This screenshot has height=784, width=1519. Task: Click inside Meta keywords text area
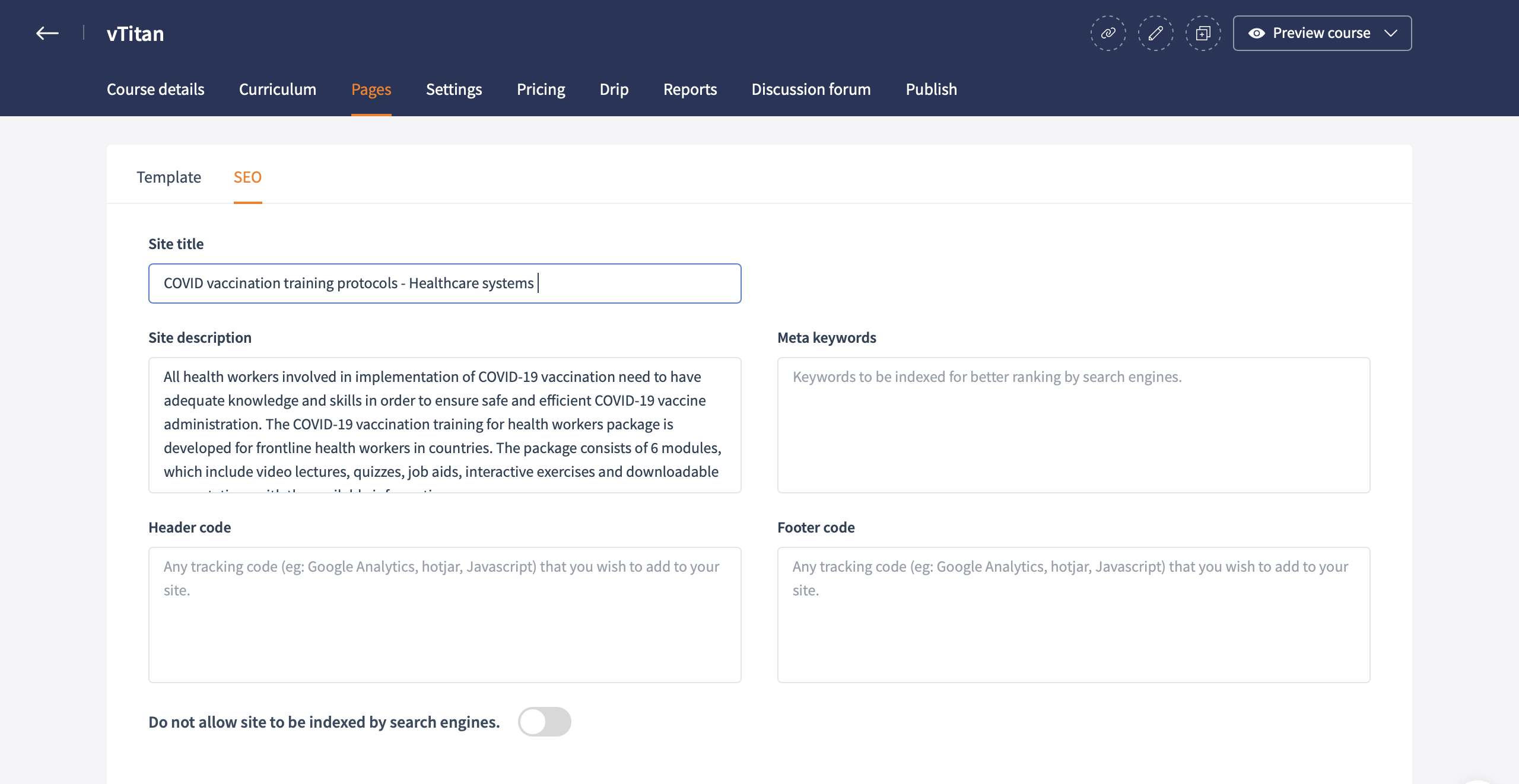point(1073,425)
